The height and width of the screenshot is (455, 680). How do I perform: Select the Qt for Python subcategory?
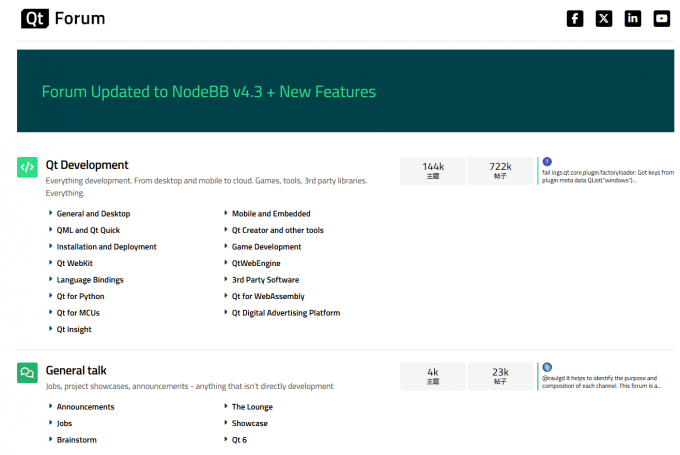coord(80,296)
